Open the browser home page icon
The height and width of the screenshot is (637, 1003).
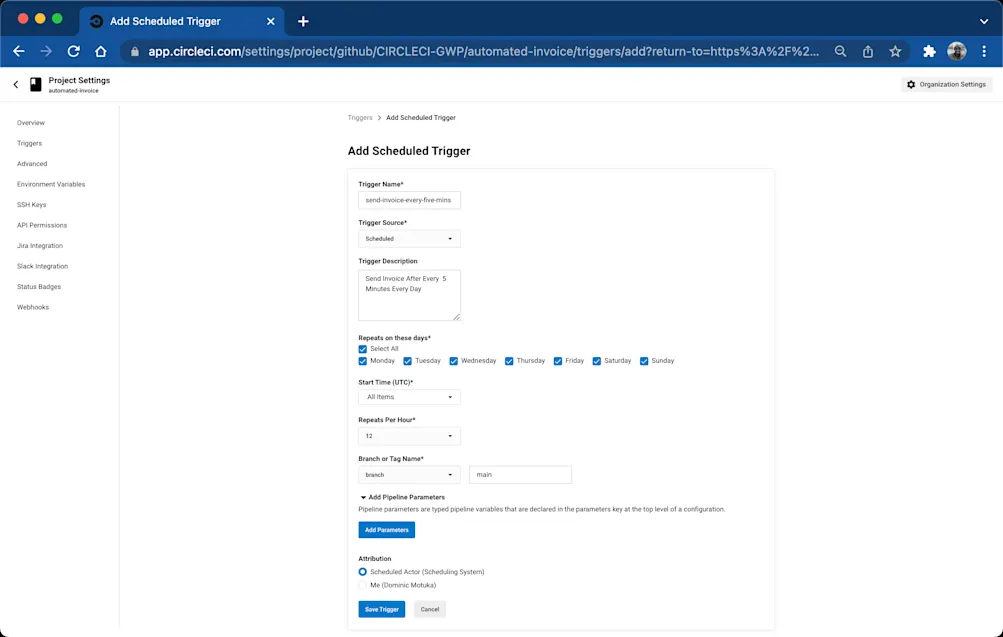(x=100, y=51)
